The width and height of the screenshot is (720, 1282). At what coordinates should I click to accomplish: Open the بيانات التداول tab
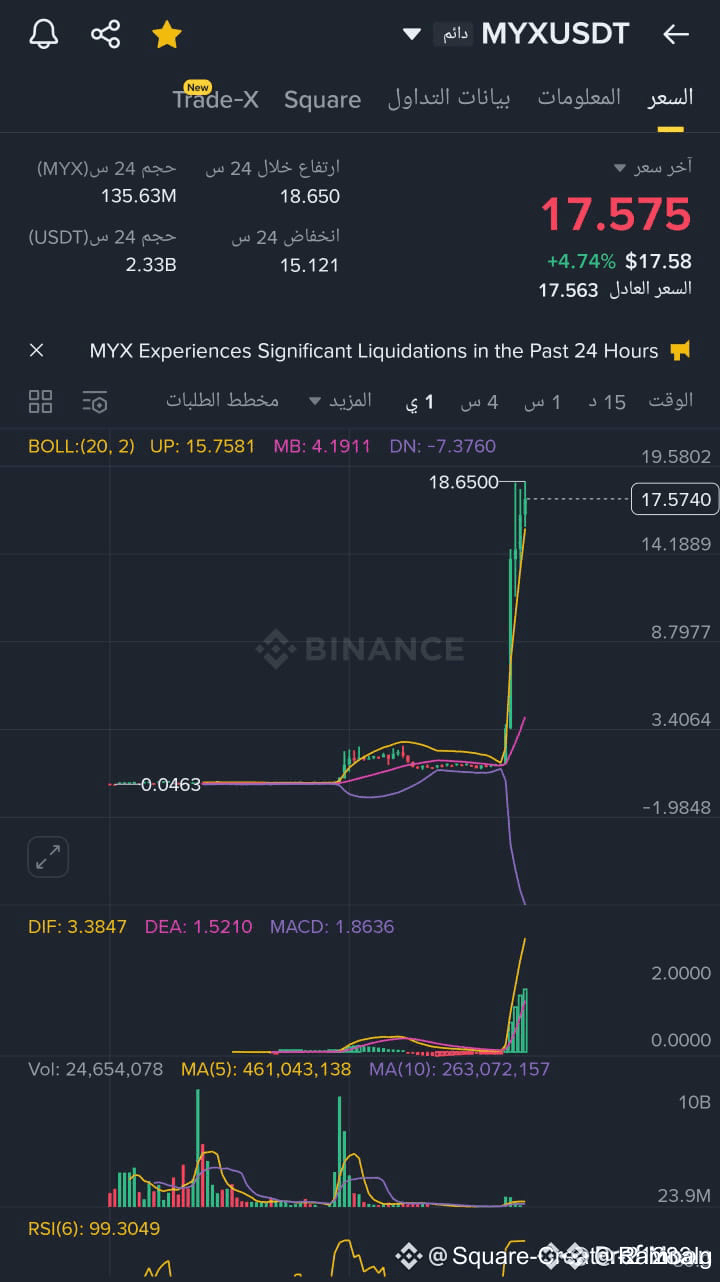(449, 97)
